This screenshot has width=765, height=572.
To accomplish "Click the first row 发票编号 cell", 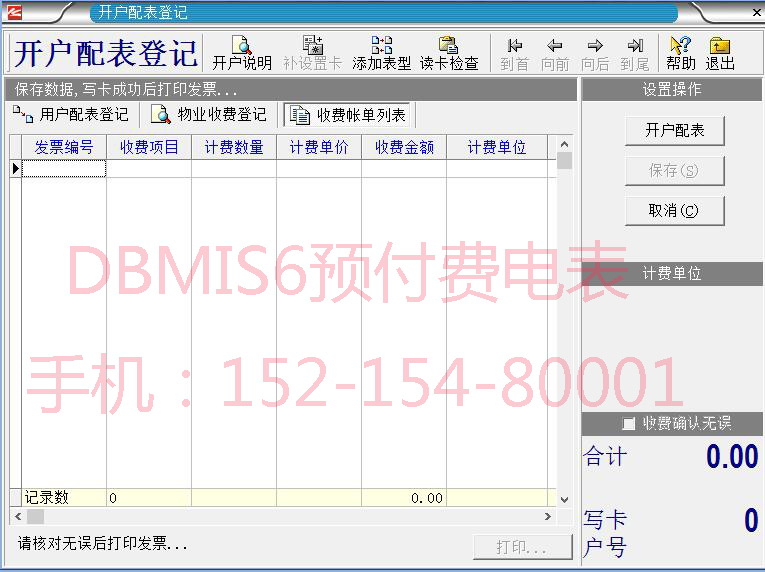I will (x=64, y=169).
